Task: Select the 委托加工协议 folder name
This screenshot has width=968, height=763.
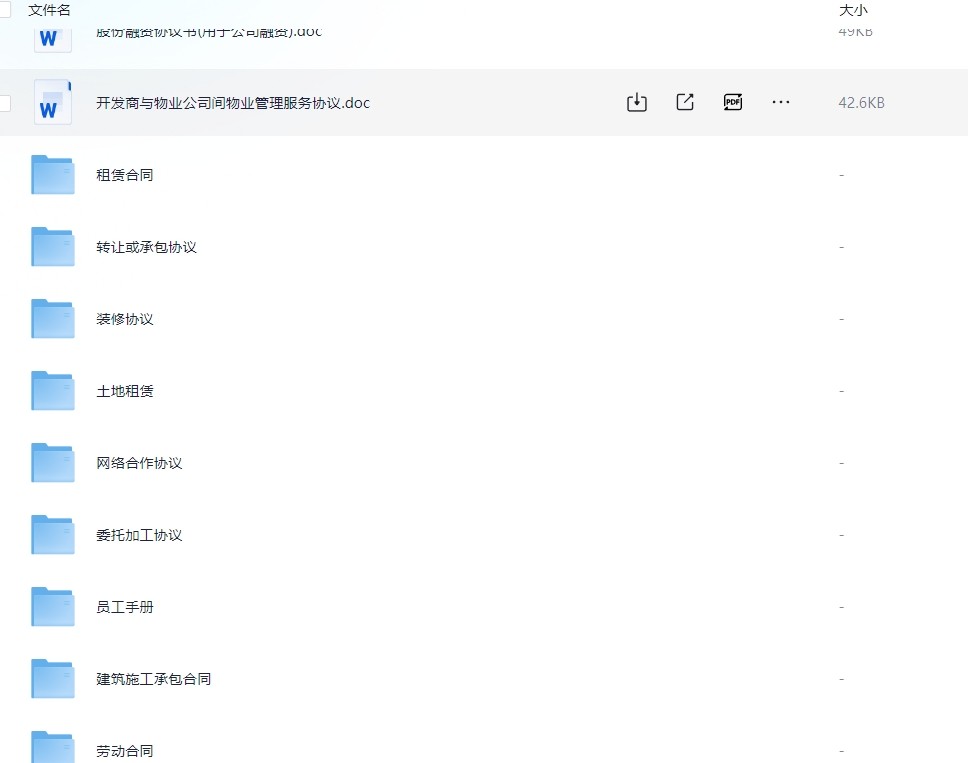Action: pos(139,535)
